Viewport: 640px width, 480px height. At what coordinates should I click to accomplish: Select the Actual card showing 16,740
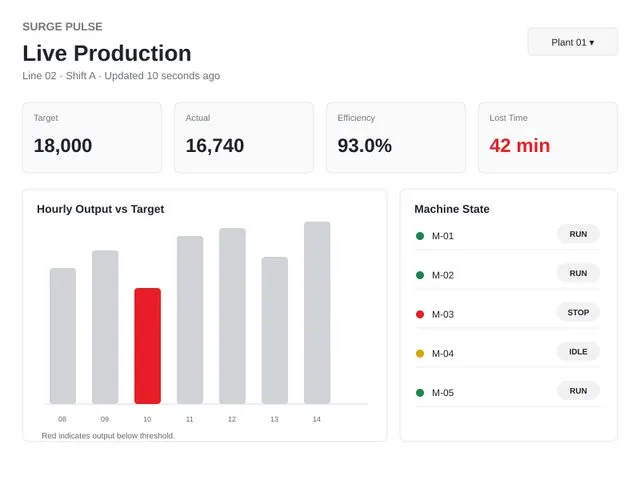pyautogui.click(x=244, y=138)
